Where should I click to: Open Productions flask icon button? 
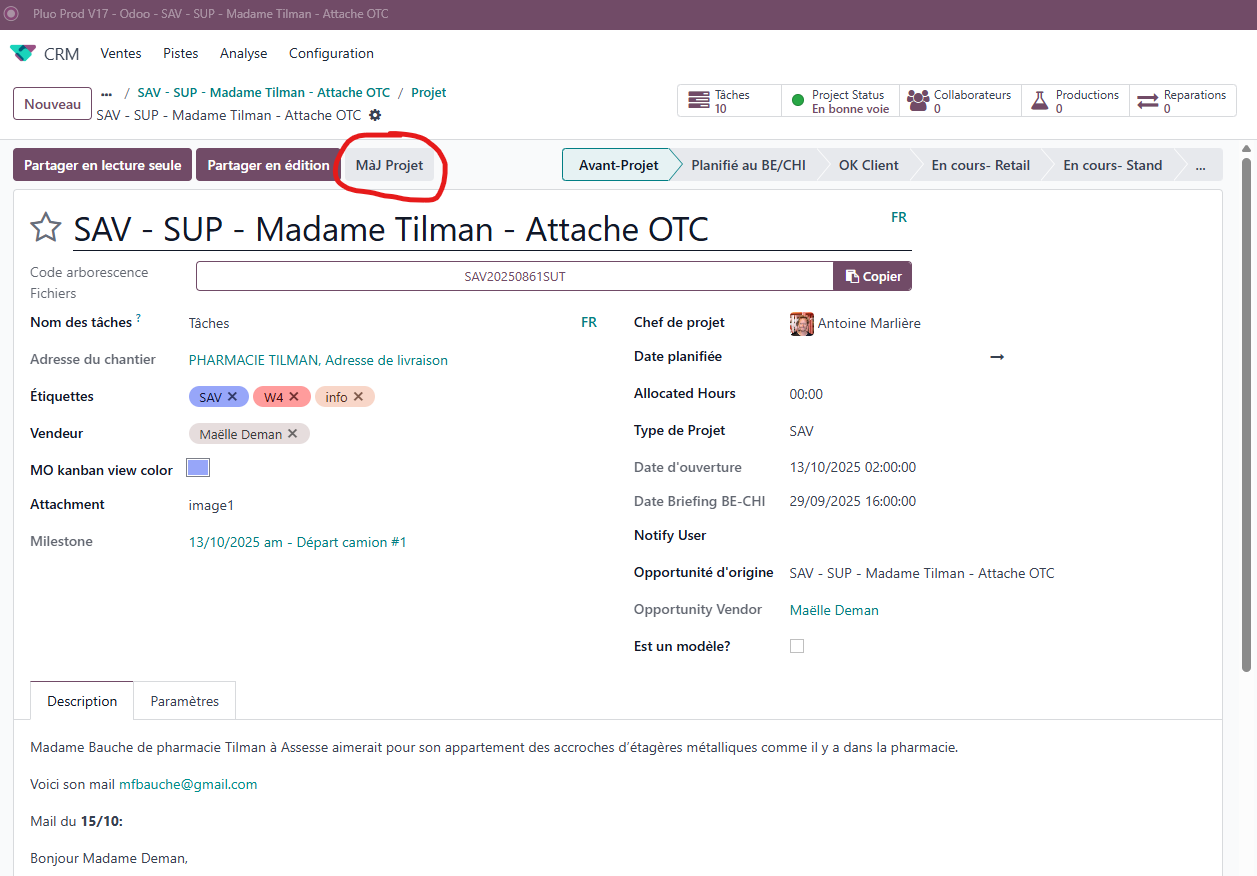1040,101
